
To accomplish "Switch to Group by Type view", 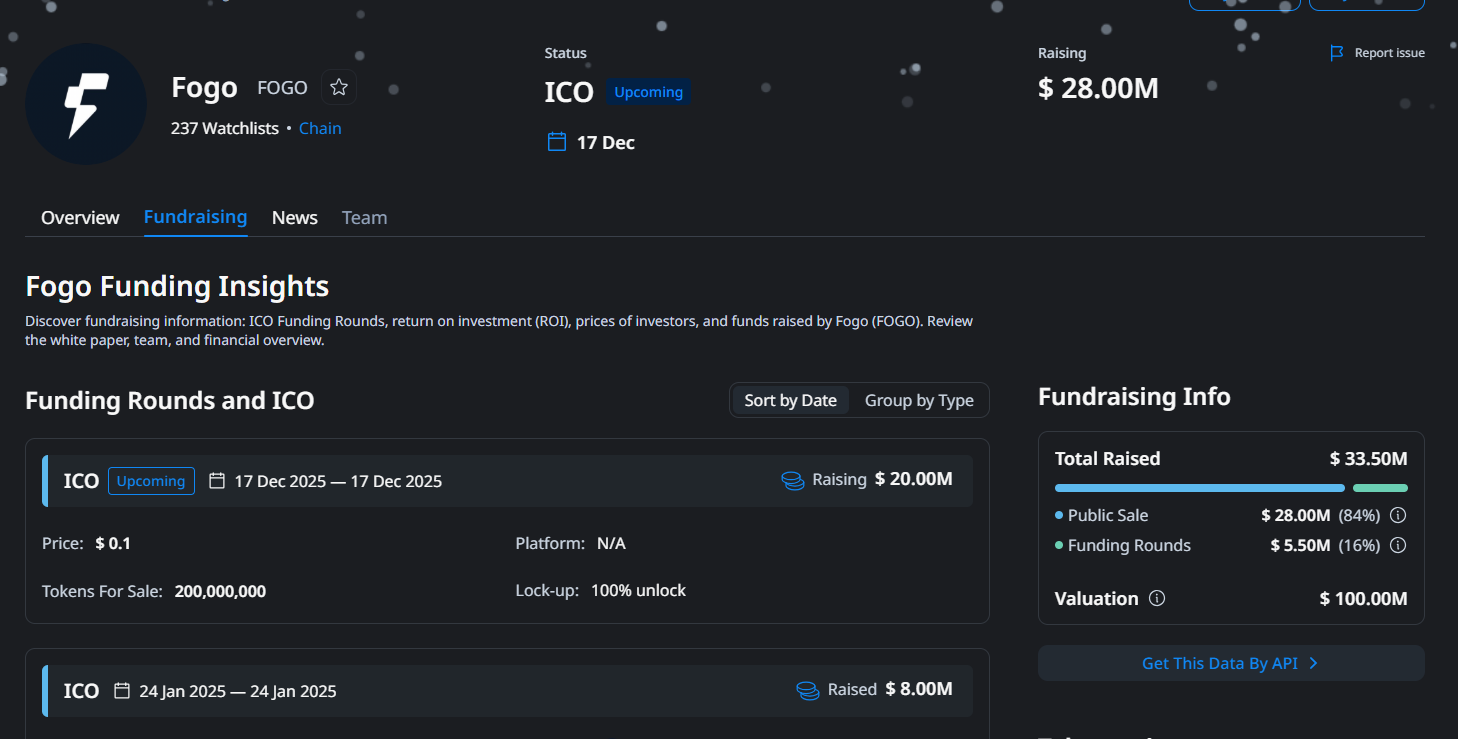I will coord(919,401).
